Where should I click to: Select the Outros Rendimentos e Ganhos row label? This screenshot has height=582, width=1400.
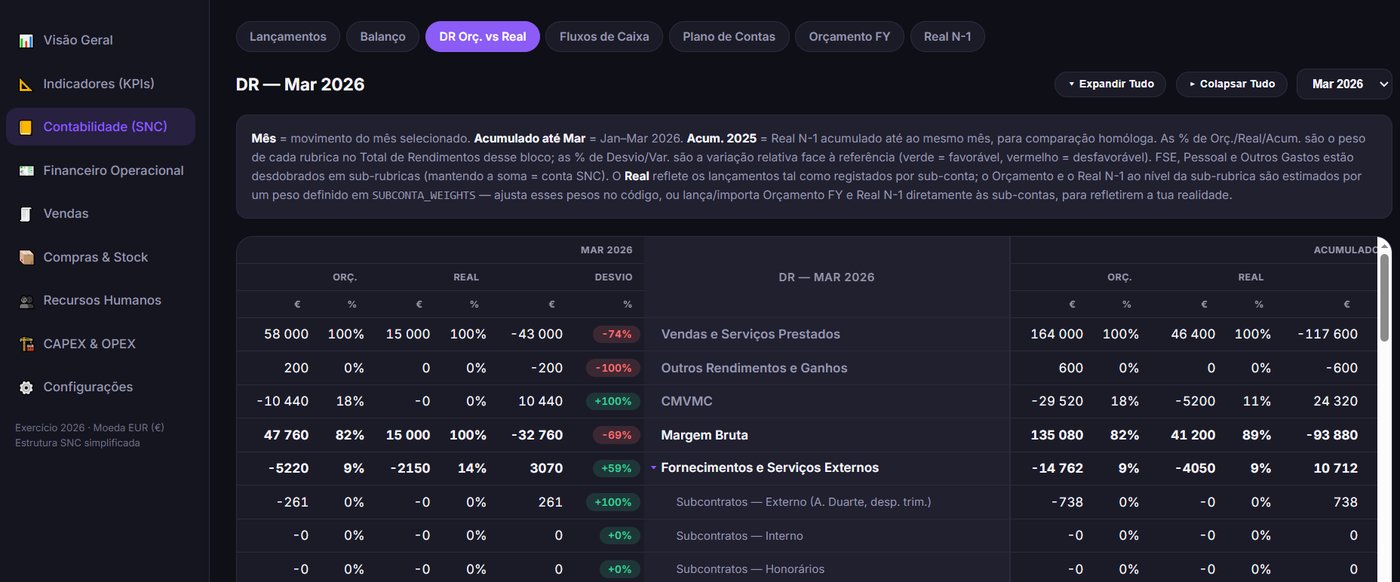click(754, 368)
